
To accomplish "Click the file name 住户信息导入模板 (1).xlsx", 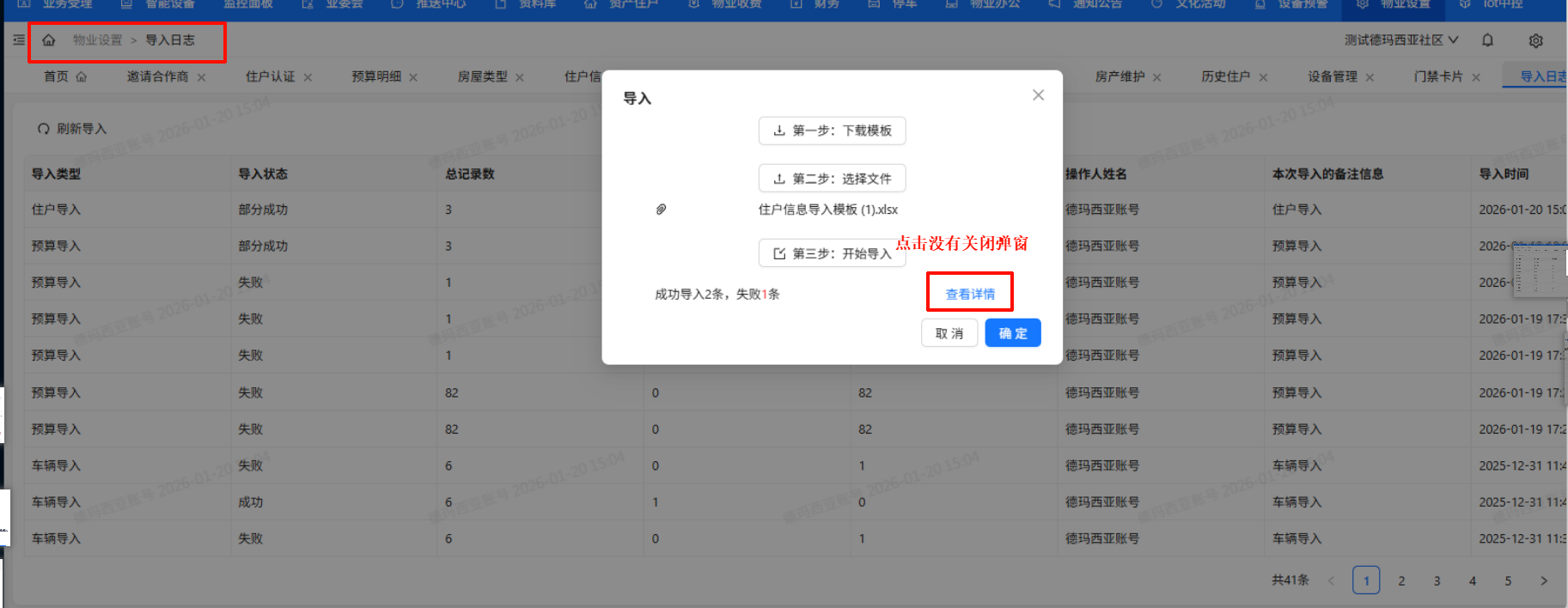I will pyautogui.click(x=828, y=210).
